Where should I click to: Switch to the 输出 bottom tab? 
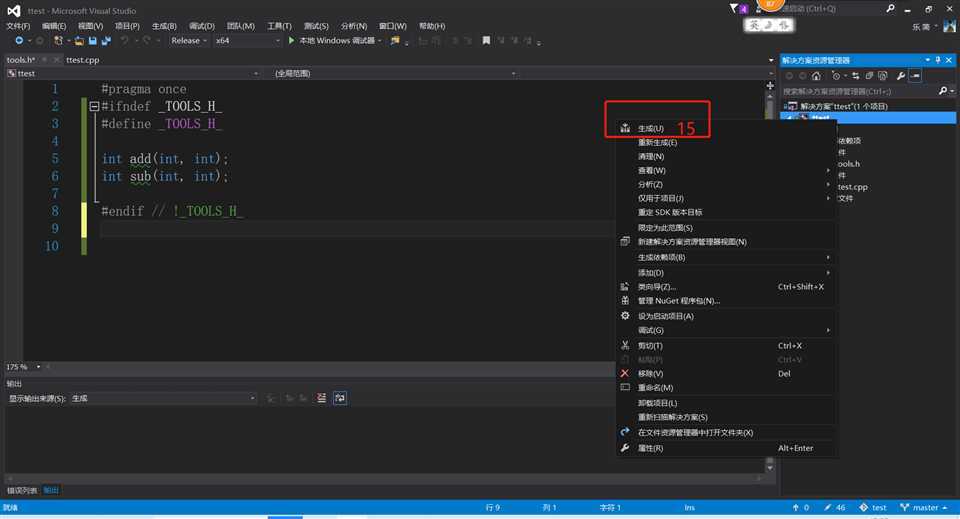[x=51, y=491]
